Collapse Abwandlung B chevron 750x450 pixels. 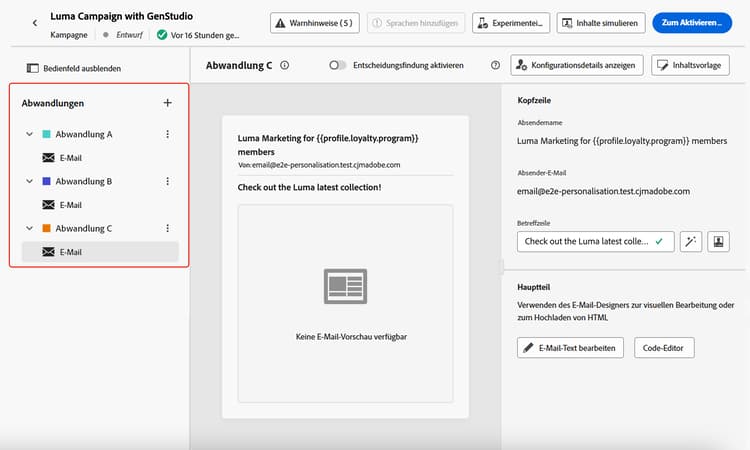click(30, 181)
